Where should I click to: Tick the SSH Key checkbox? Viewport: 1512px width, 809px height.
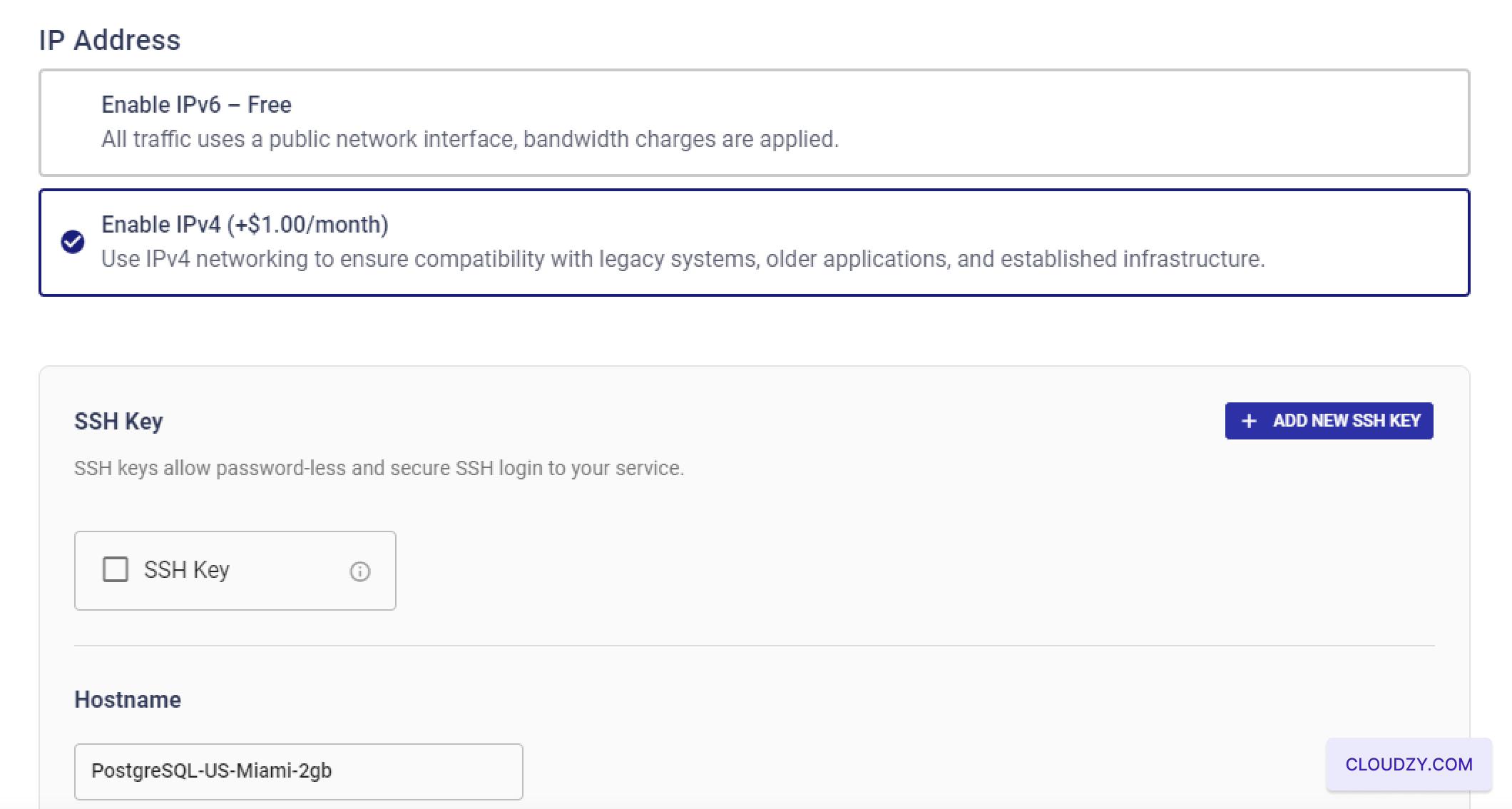tap(116, 570)
